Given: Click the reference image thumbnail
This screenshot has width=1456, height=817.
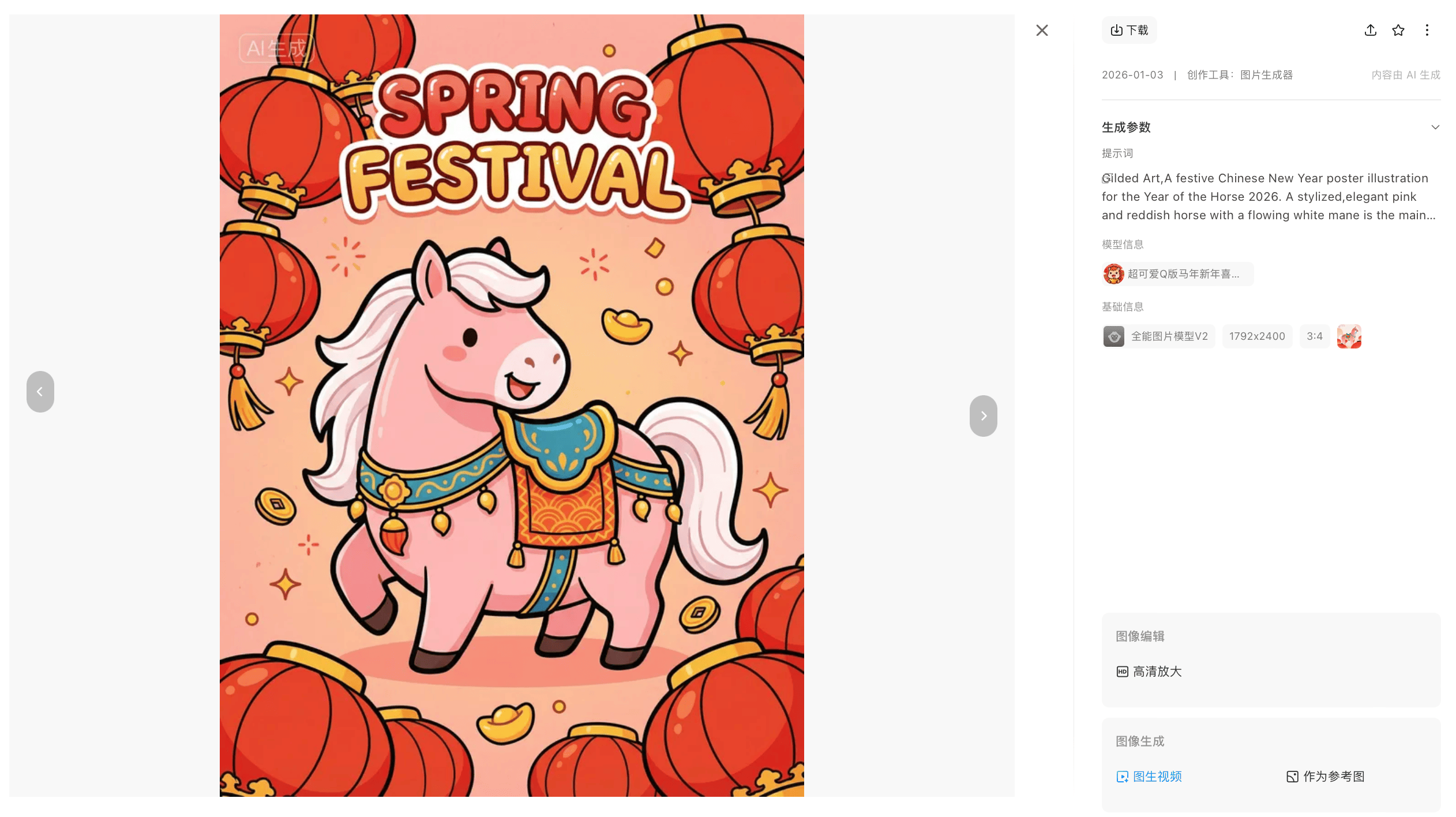Looking at the screenshot, I should tap(1349, 336).
